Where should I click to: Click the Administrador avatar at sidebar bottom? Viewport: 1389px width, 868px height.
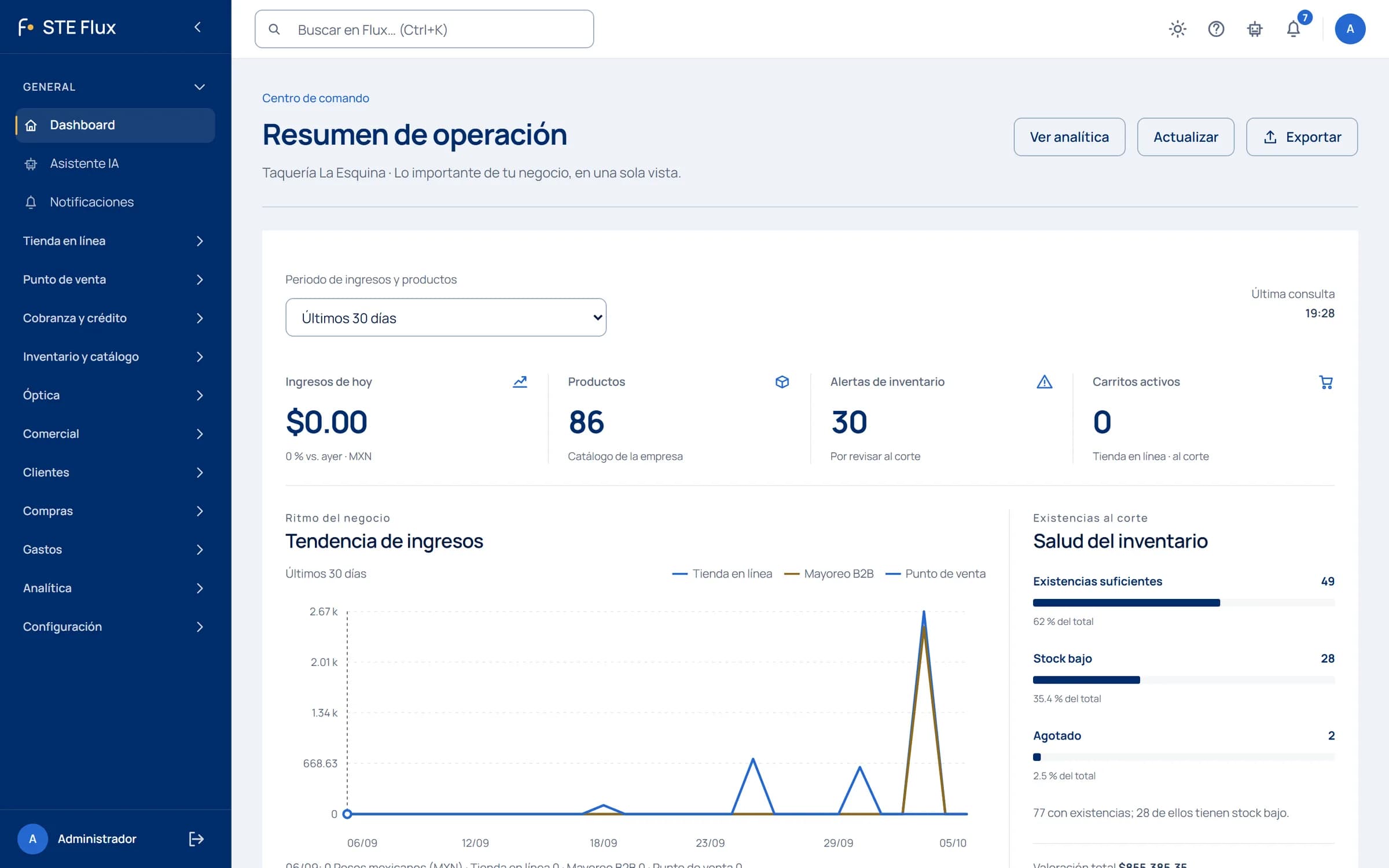pyautogui.click(x=32, y=838)
